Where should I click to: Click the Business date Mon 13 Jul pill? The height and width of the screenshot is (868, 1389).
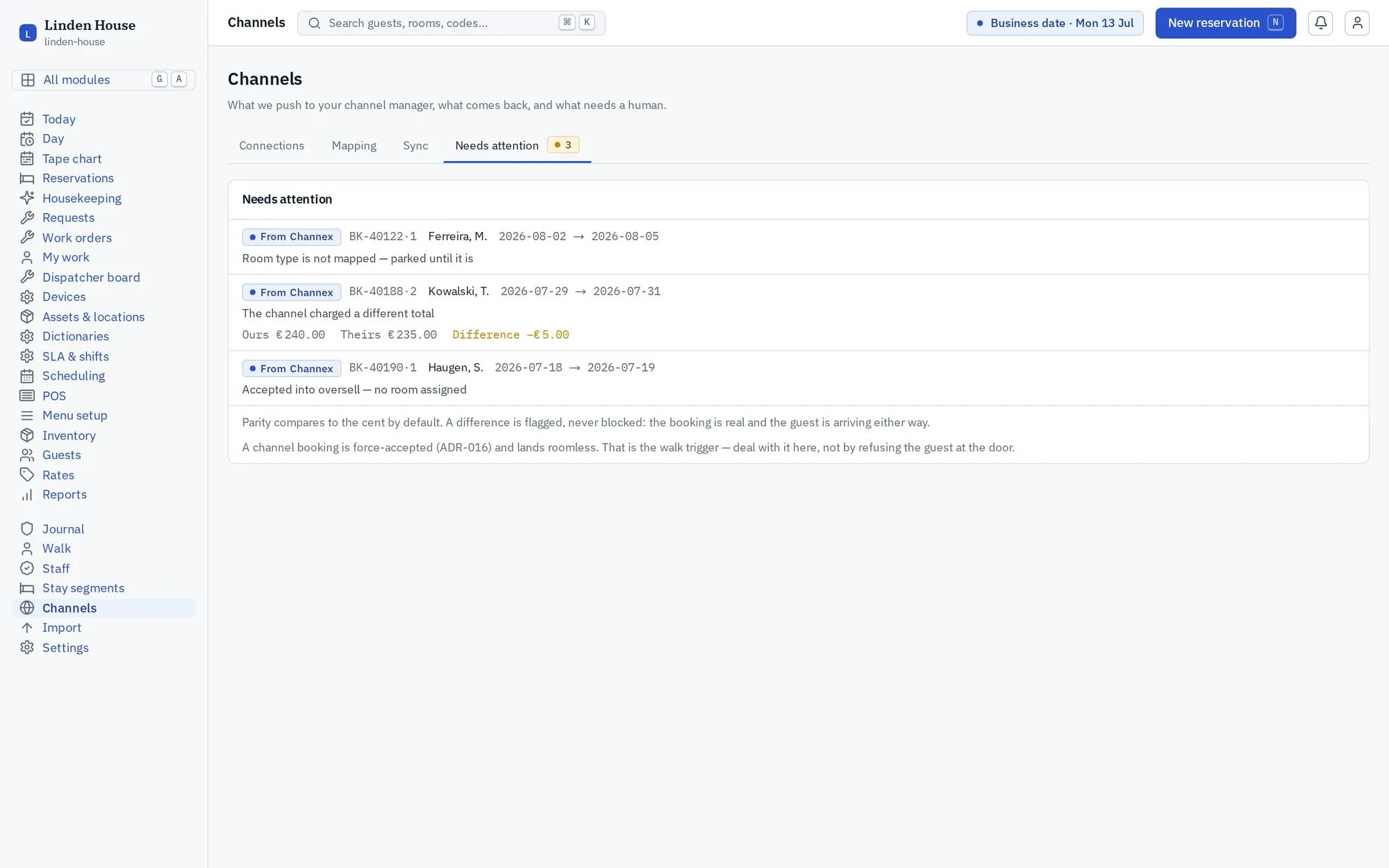pos(1054,23)
